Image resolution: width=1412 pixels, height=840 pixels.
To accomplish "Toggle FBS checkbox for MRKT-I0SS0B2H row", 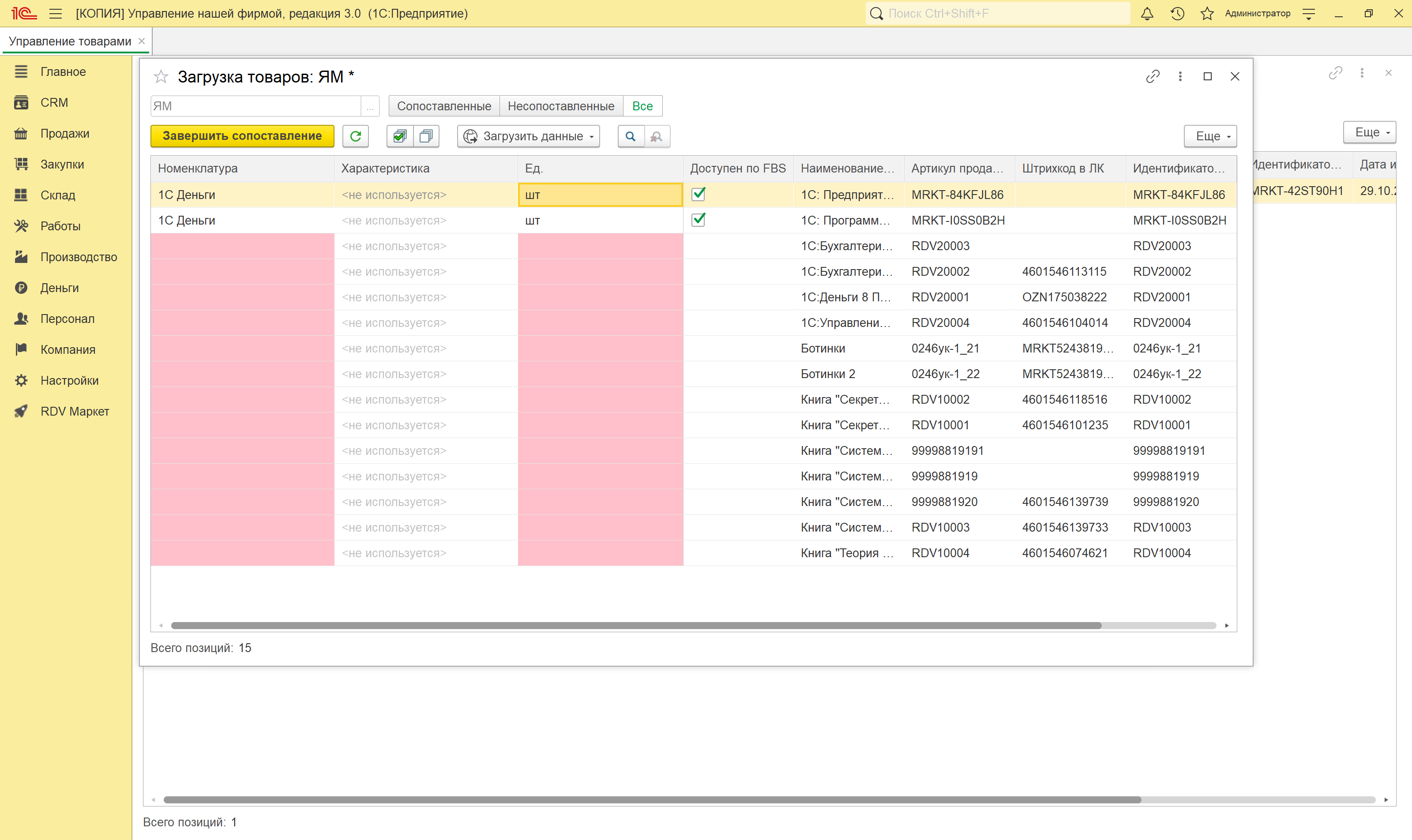I will pos(698,220).
